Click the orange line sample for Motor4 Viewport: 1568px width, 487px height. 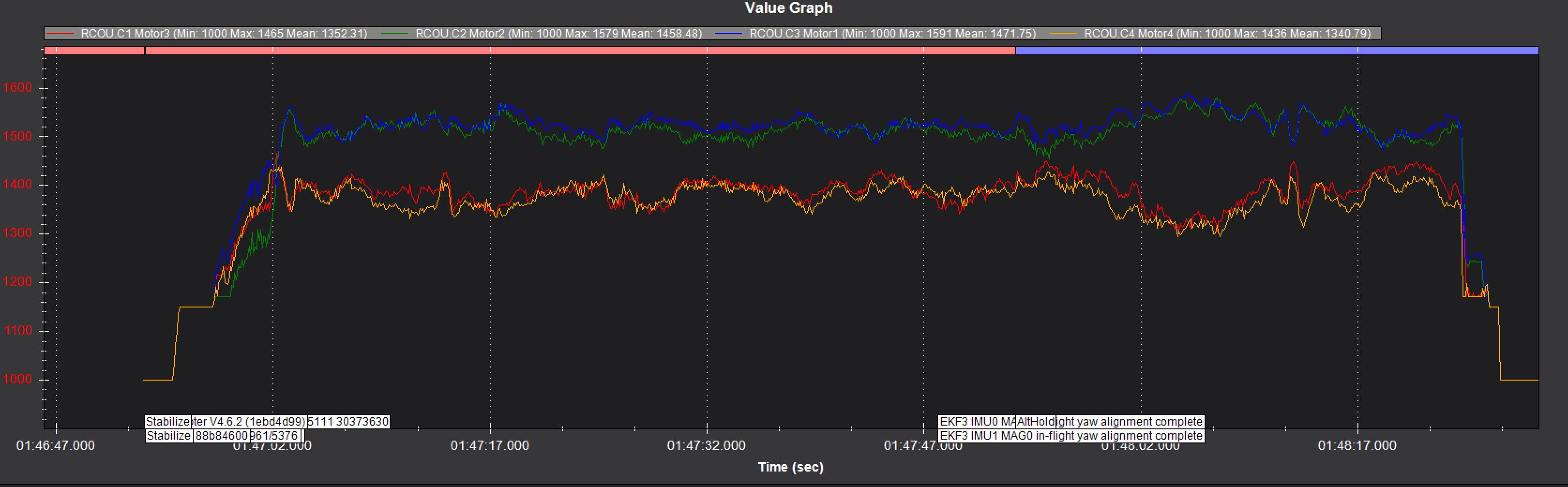[x=1063, y=33]
